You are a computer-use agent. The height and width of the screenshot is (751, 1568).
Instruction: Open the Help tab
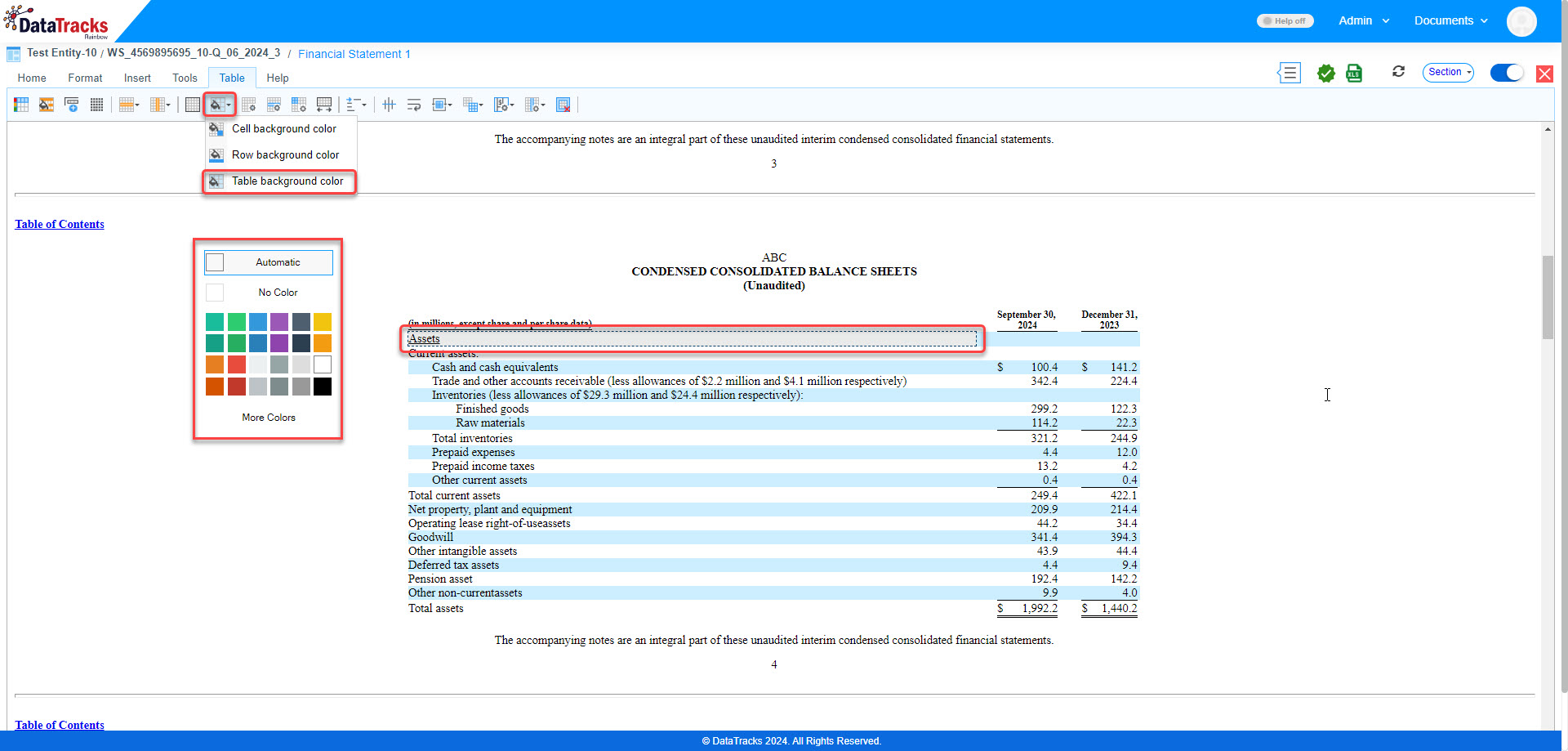(x=278, y=78)
